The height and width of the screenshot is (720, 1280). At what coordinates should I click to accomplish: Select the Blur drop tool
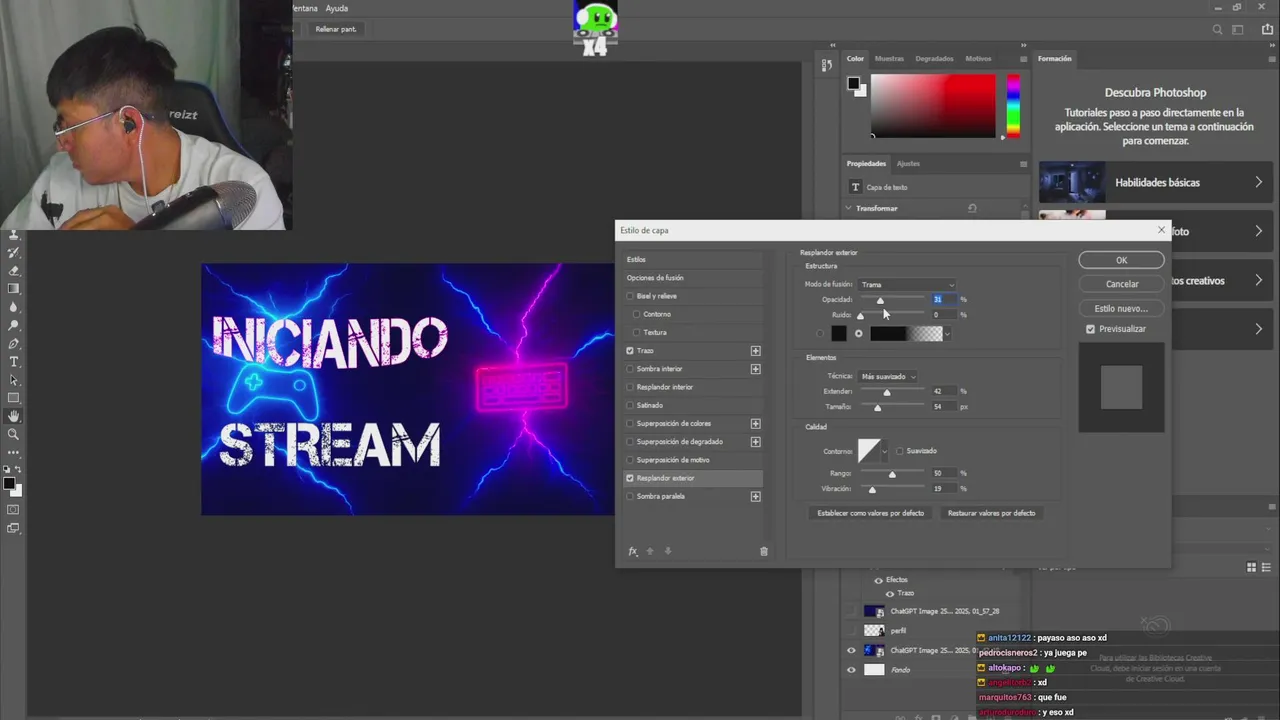(x=14, y=307)
